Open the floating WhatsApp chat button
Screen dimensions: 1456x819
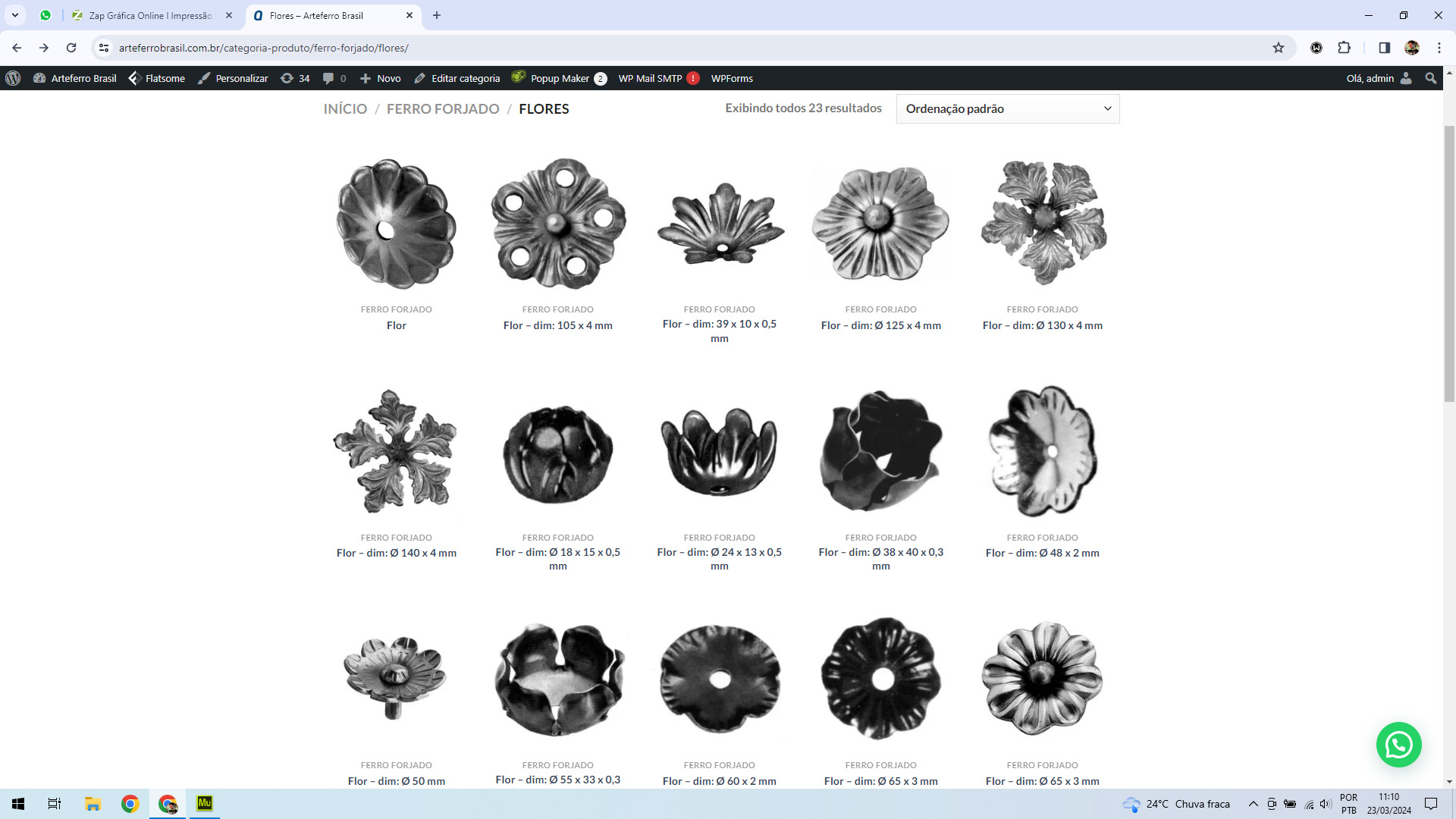point(1398,745)
